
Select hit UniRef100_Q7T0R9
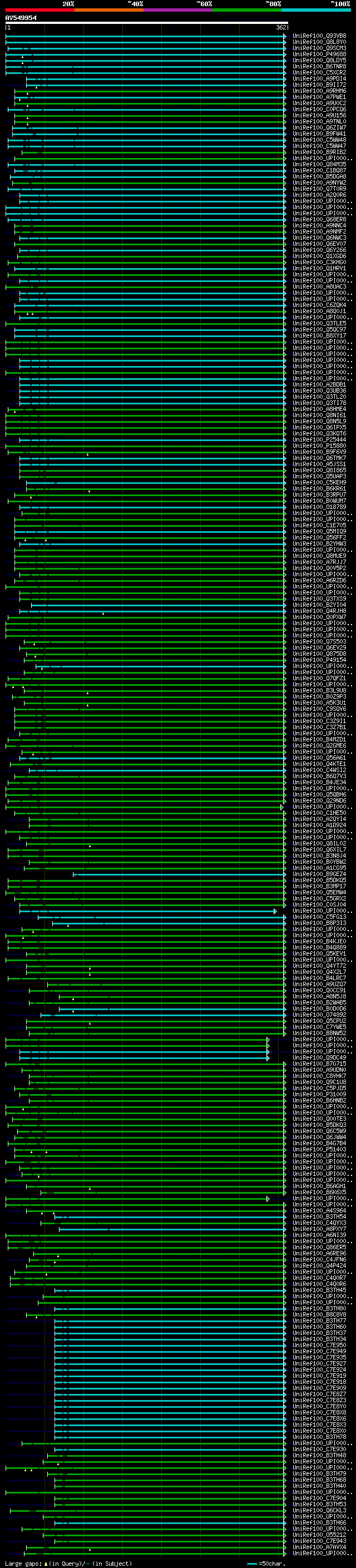coord(319,189)
